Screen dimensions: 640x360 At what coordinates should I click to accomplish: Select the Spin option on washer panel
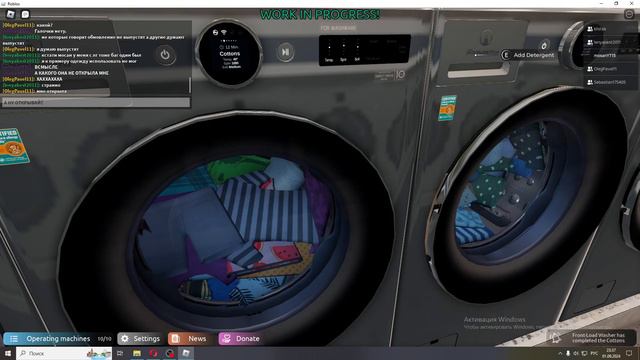tap(343, 60)
